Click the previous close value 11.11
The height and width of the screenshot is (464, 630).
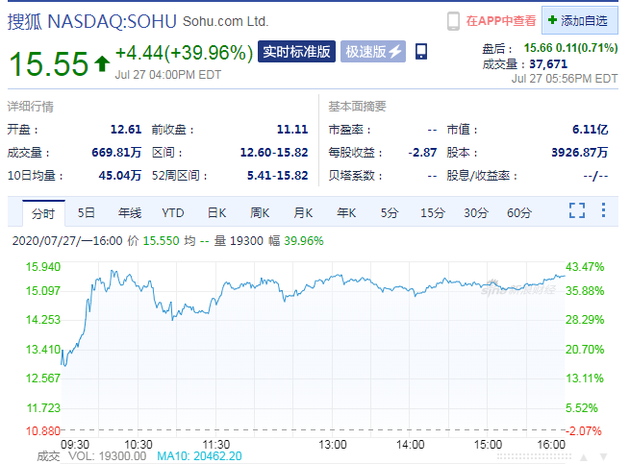[292, 129]
